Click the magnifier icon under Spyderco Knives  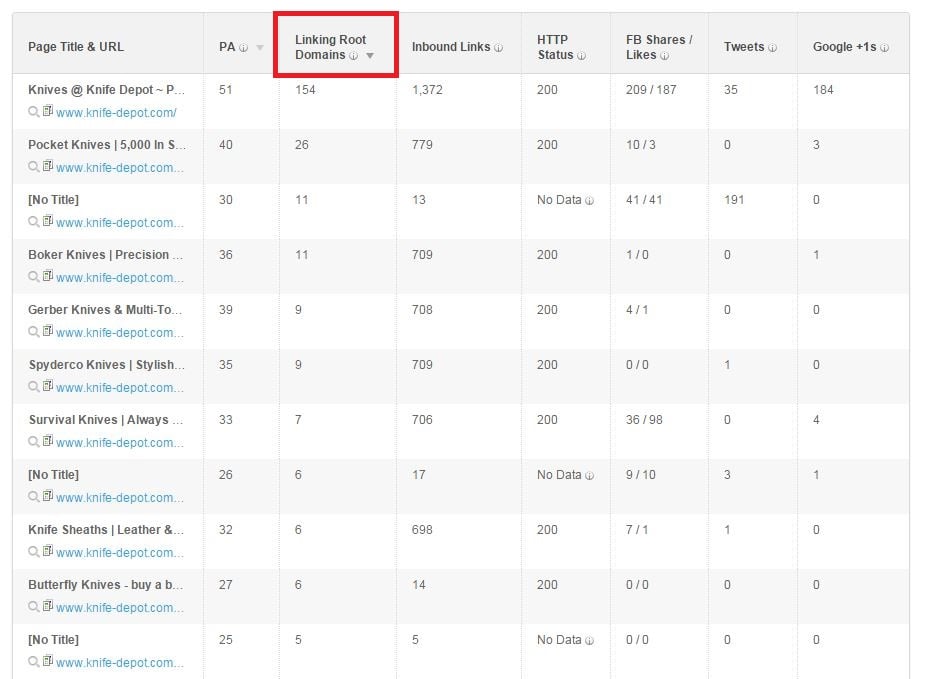coord(34,386)
